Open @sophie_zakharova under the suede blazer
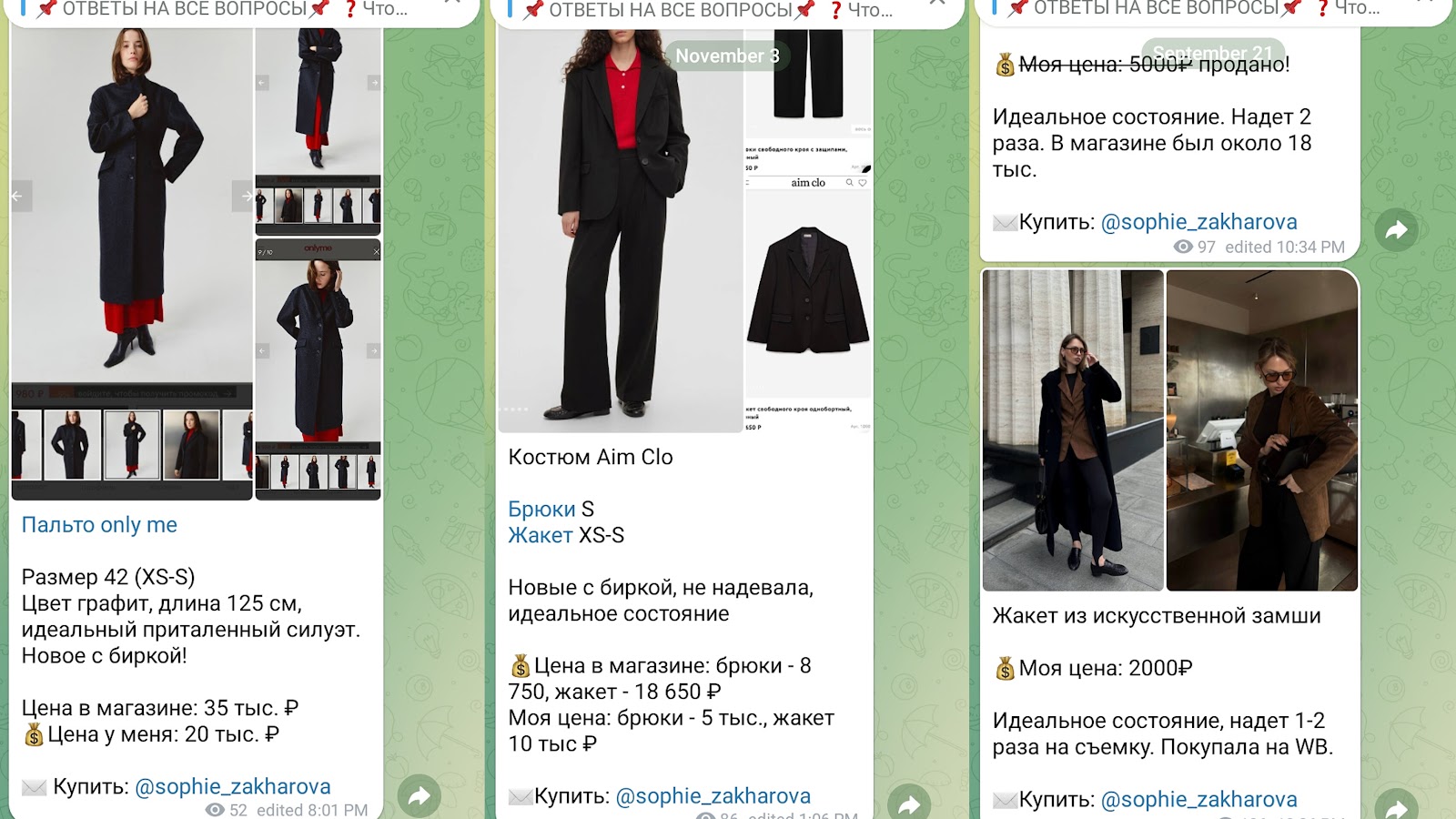Screen dimensions: 1456x819 tap(1199, 799)
